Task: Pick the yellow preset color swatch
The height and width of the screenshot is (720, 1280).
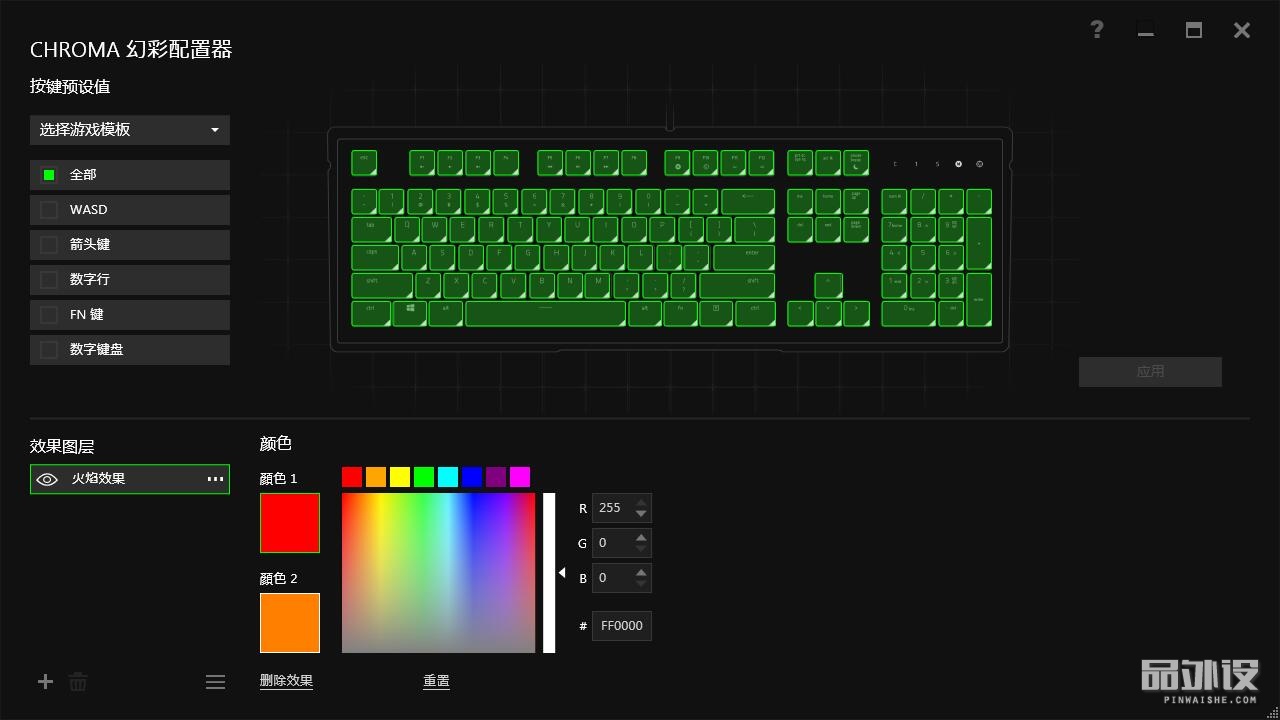Action: pyautogui.click(x=400, y=477)
